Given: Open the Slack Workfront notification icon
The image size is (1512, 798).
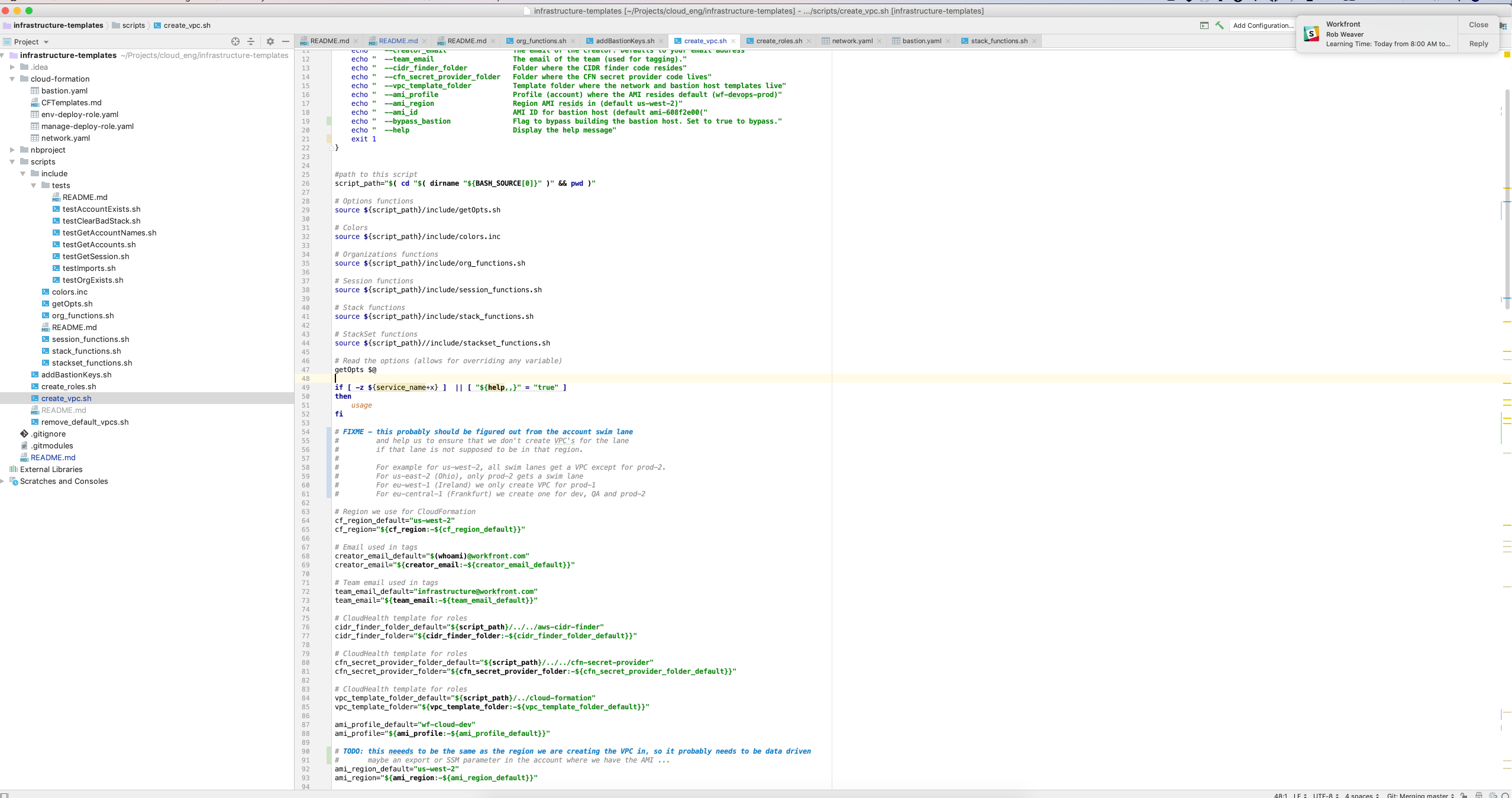Looking at the screenshot, I should (x=1311, y=34).
